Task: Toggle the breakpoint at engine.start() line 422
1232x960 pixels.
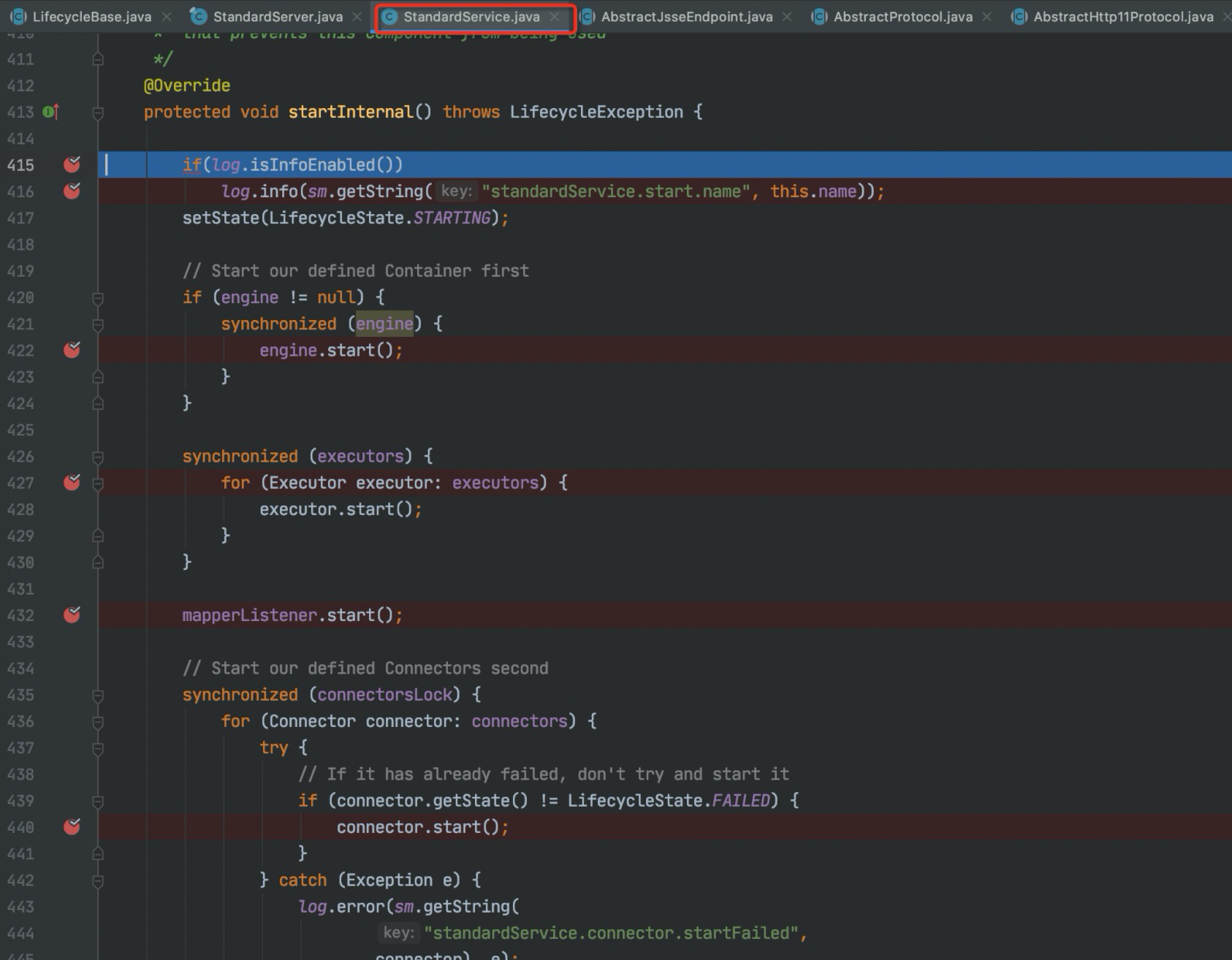Action: coord(72,350)
